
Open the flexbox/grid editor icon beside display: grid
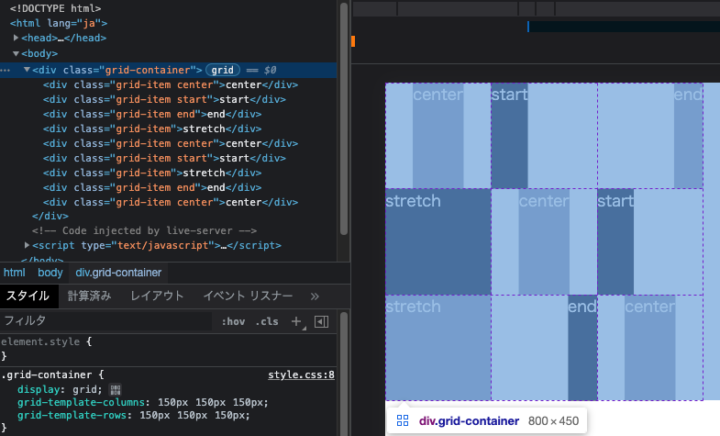click(115, 390)
